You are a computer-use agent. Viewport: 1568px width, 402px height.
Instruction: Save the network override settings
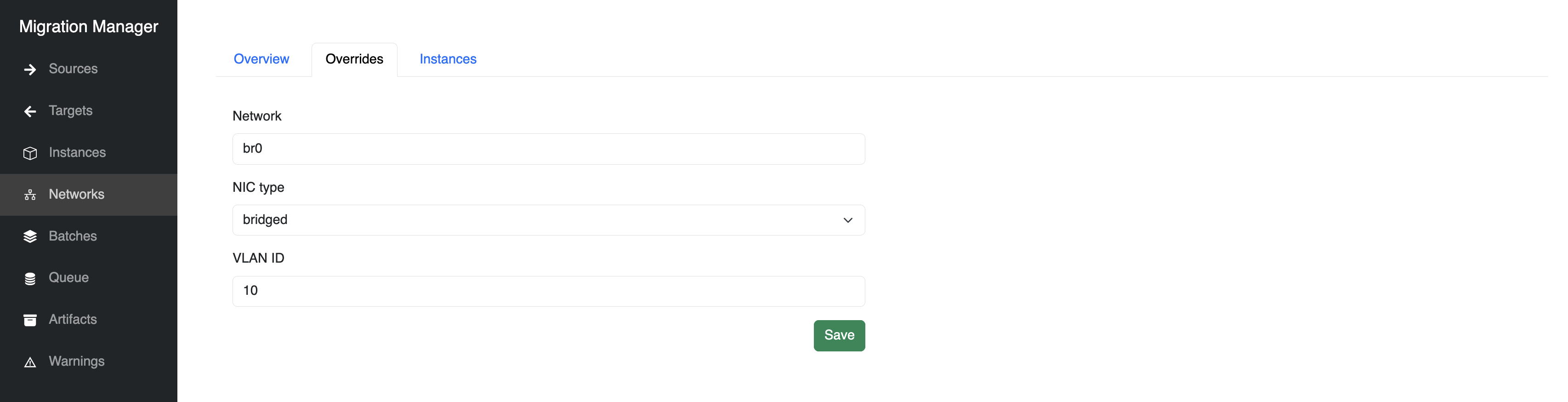coord(839,335)
